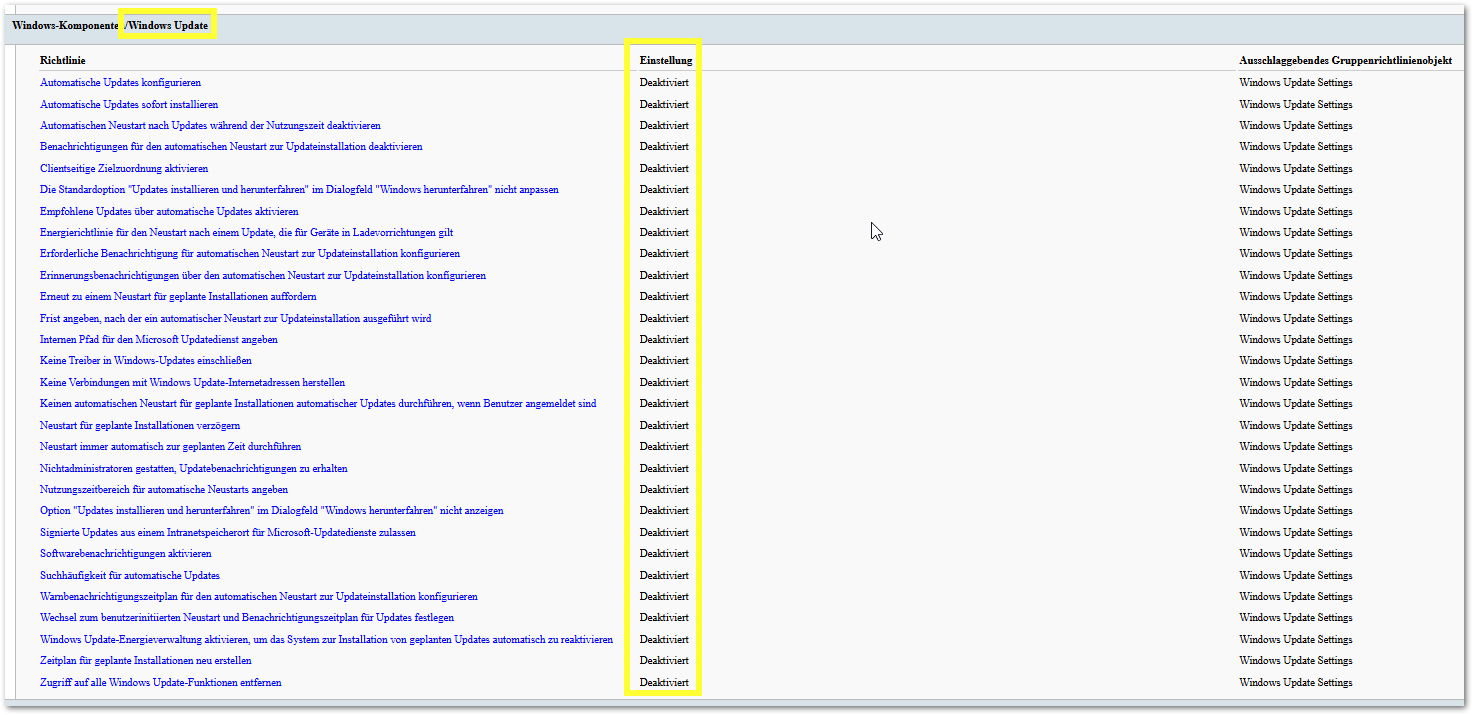This screenshot has height=715, width=1473.
Task: Click 'Erforderliche Benachrichtigung für automatischen Neustart' link
Action: [x=250, y=254]
